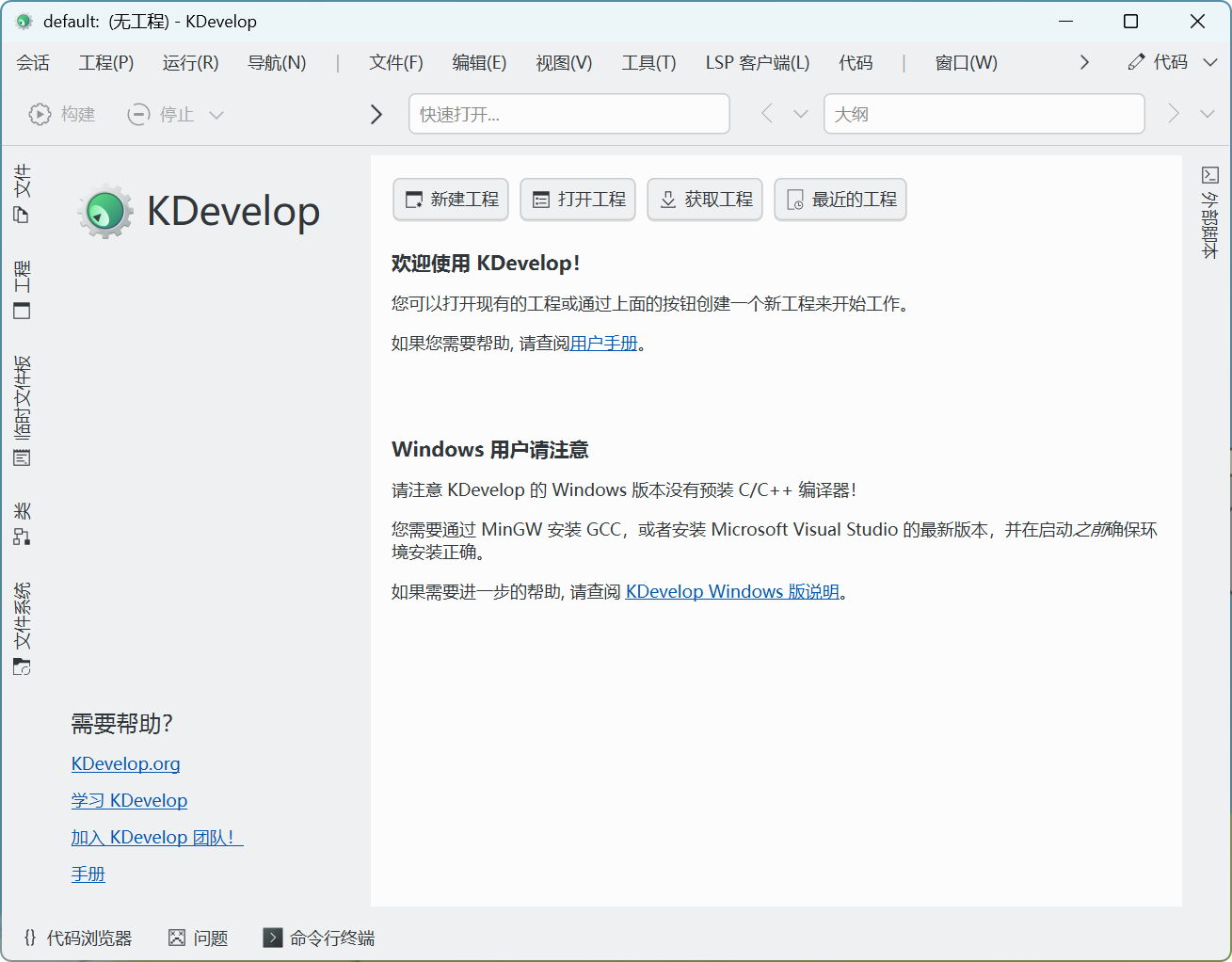Show the 问题 panel at the bottom
This screenshot has width=1232, height=962.
[x=198, y=938]
